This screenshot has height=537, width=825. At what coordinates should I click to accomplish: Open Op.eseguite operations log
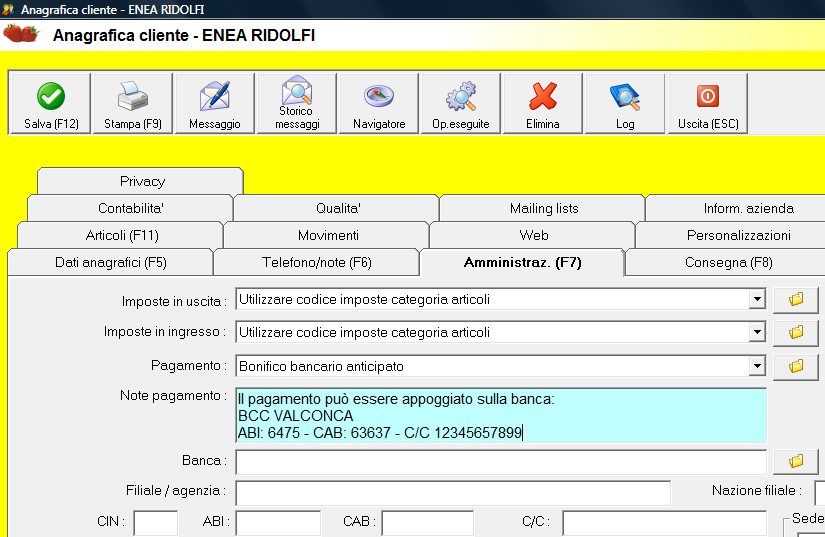[x=461, y=104]
